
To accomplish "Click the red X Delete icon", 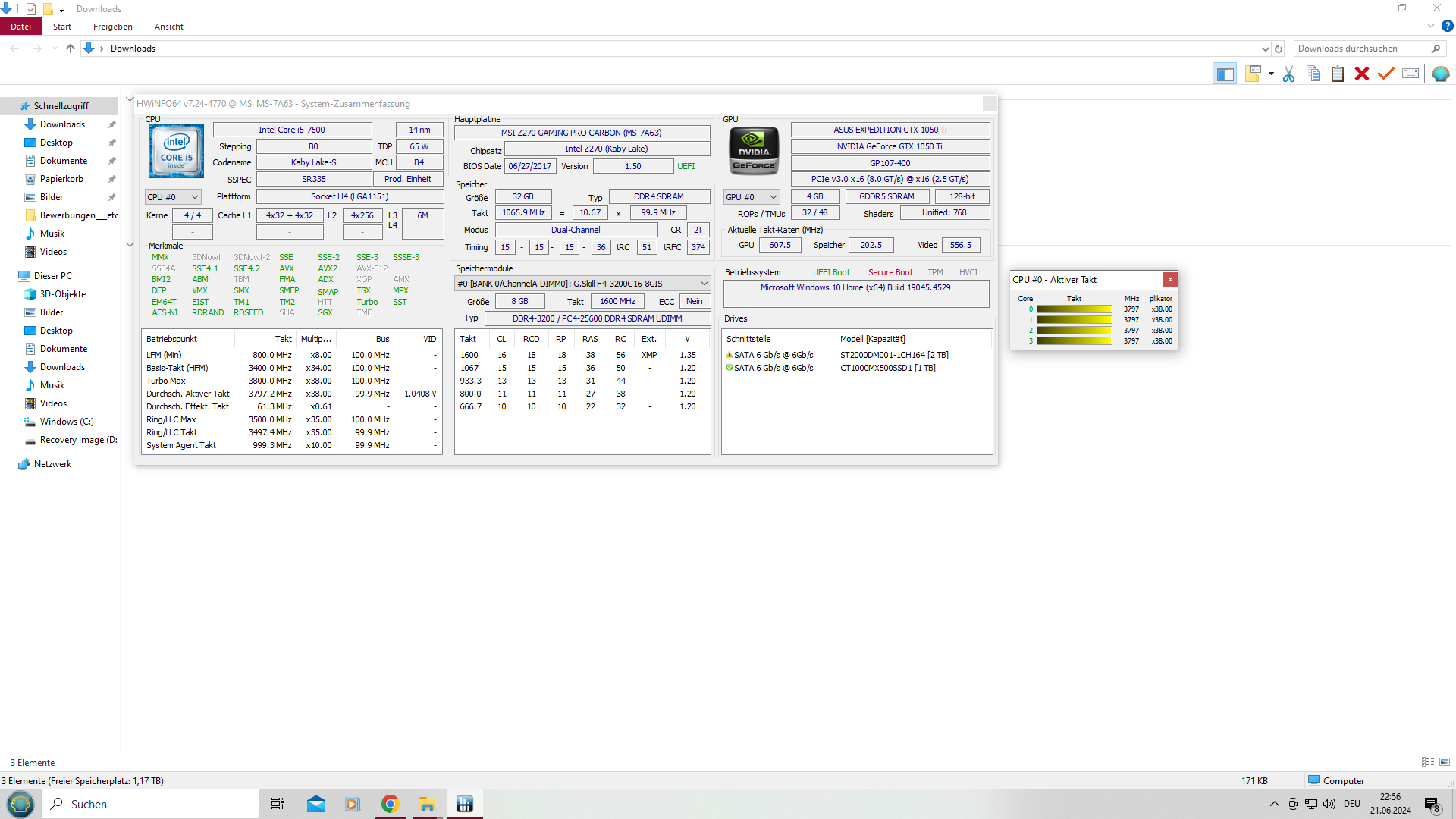I will tap(1362, 74).
